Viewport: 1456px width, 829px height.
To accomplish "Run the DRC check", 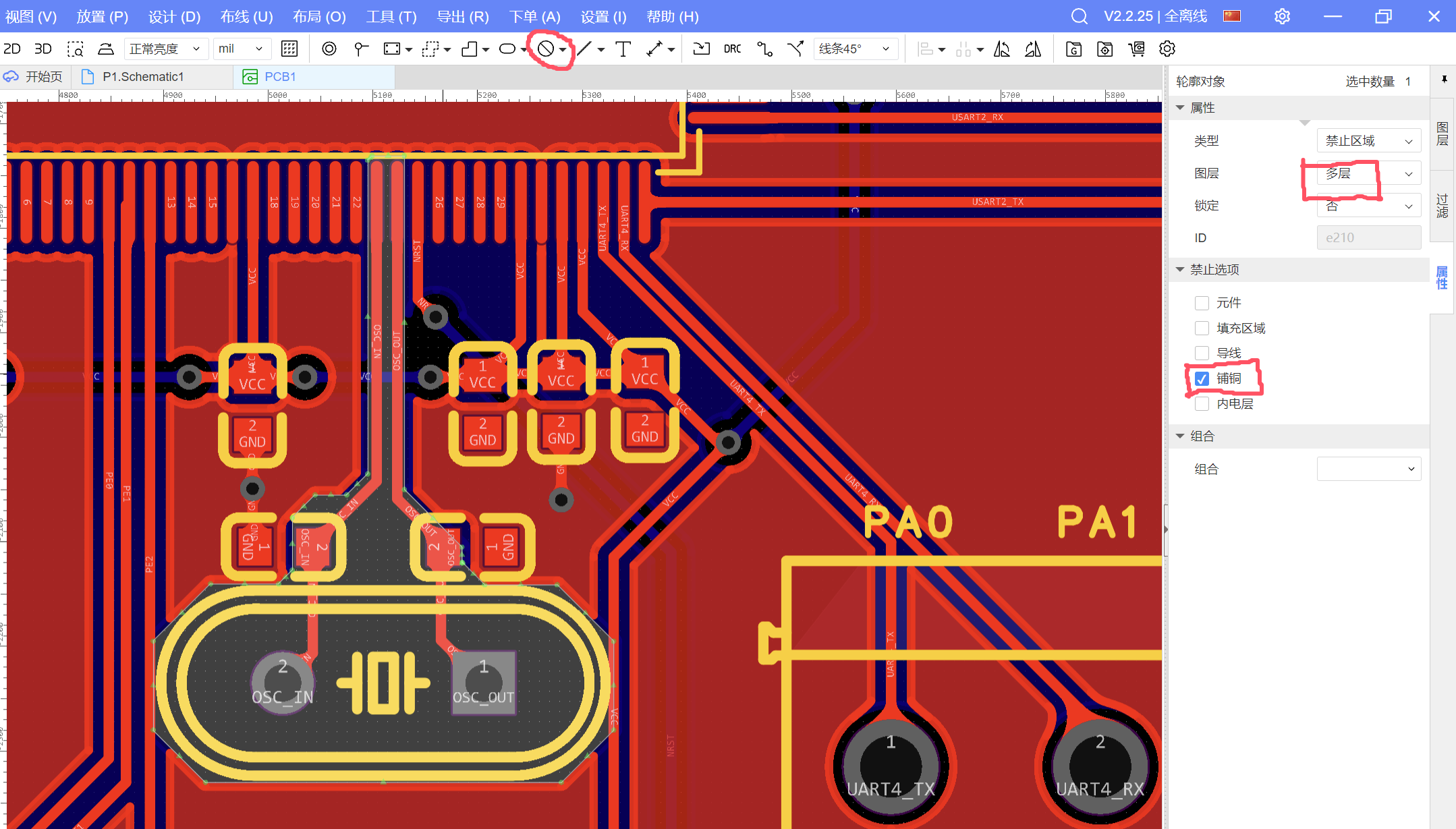I will tap(733, 49).
